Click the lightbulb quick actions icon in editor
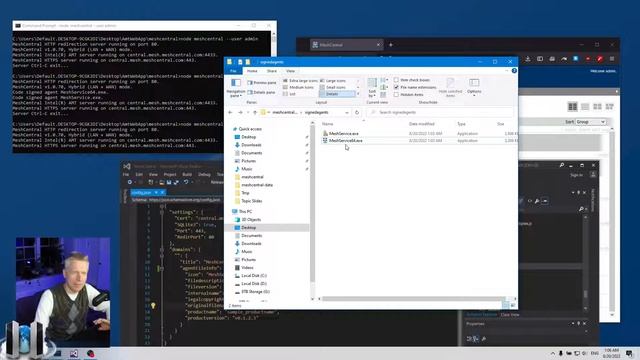The width and height of the screenshot is (640, 360). pyautogui.click(x=153, y=305)
